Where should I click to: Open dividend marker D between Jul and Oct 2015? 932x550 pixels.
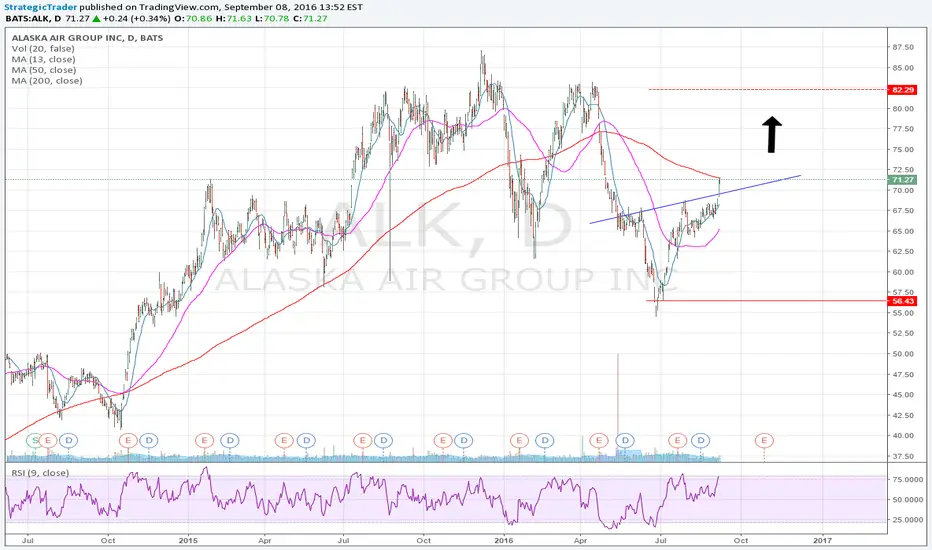[384, 441]
